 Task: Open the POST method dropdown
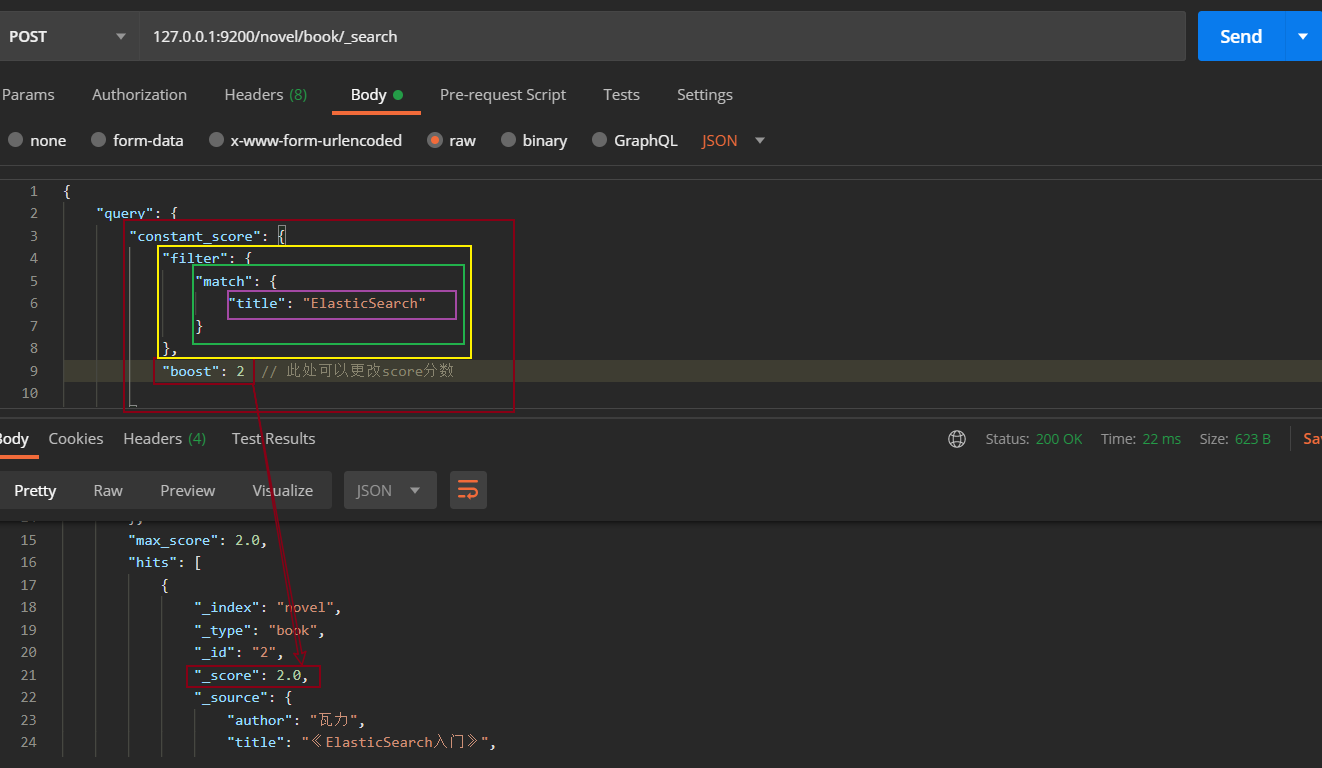[69, 36]
